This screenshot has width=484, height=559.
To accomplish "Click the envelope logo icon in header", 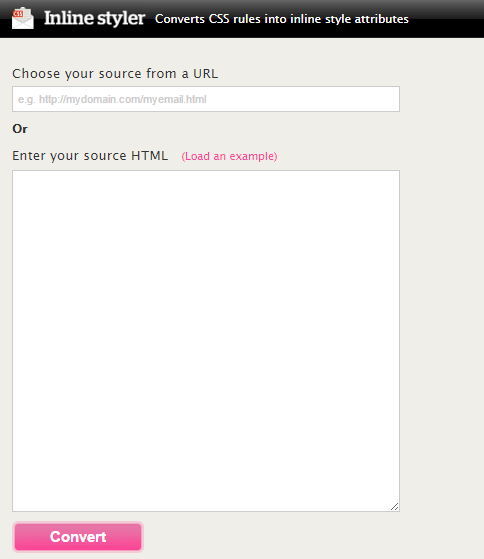I will point(23,18).
